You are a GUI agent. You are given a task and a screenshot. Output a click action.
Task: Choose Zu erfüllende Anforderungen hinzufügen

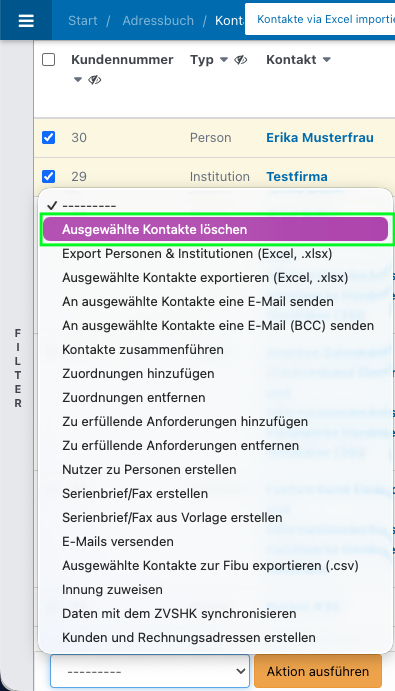click(x=215, y=422)
